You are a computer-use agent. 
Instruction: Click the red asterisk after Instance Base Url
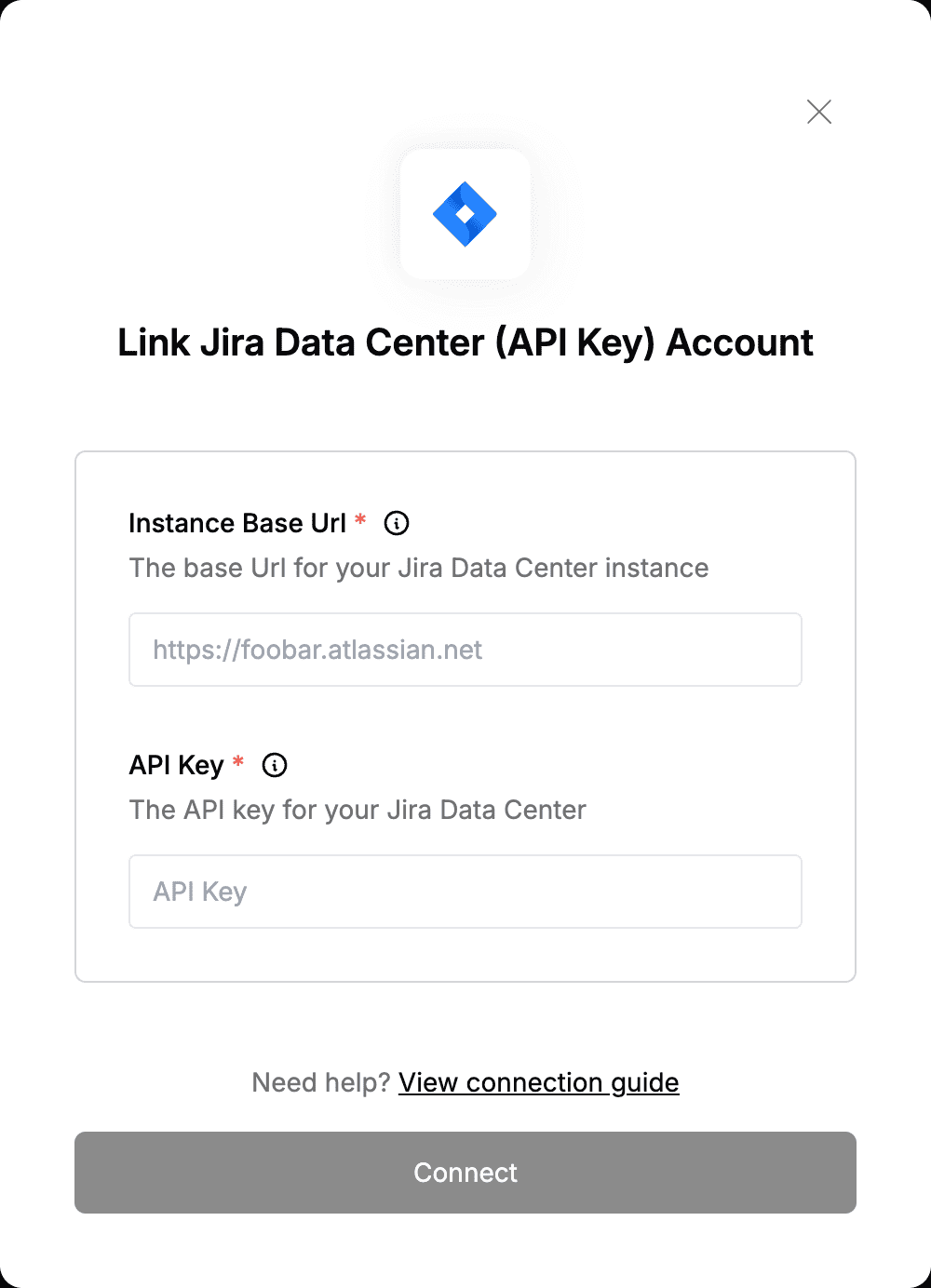point(360,519)
